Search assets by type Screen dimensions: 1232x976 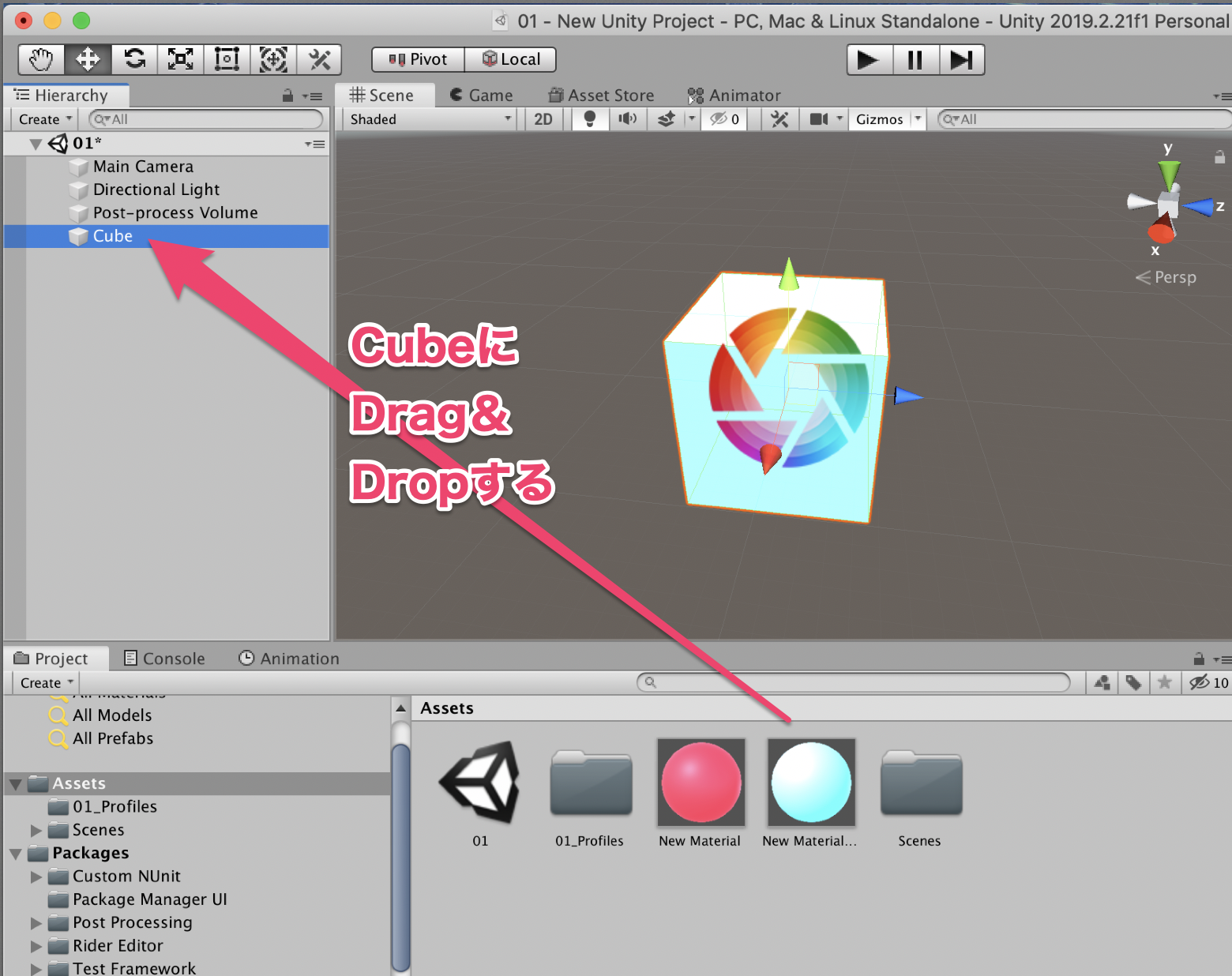pyautogui.click(x=1102, y=682)
